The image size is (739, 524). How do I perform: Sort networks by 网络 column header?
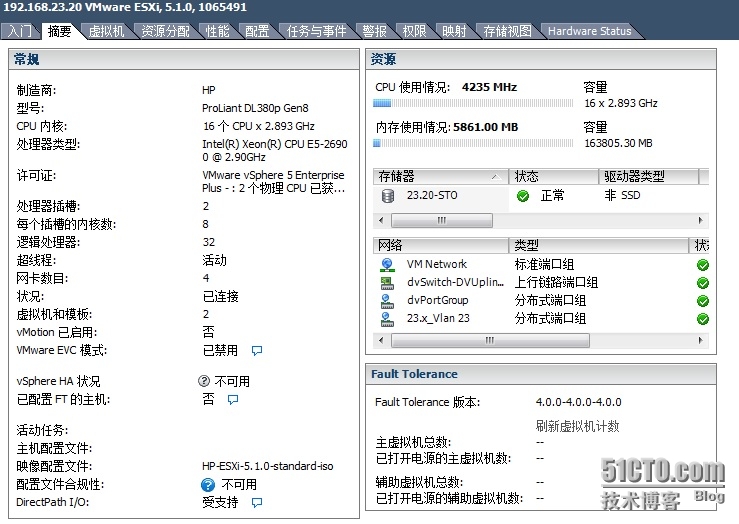click(440, 245)
